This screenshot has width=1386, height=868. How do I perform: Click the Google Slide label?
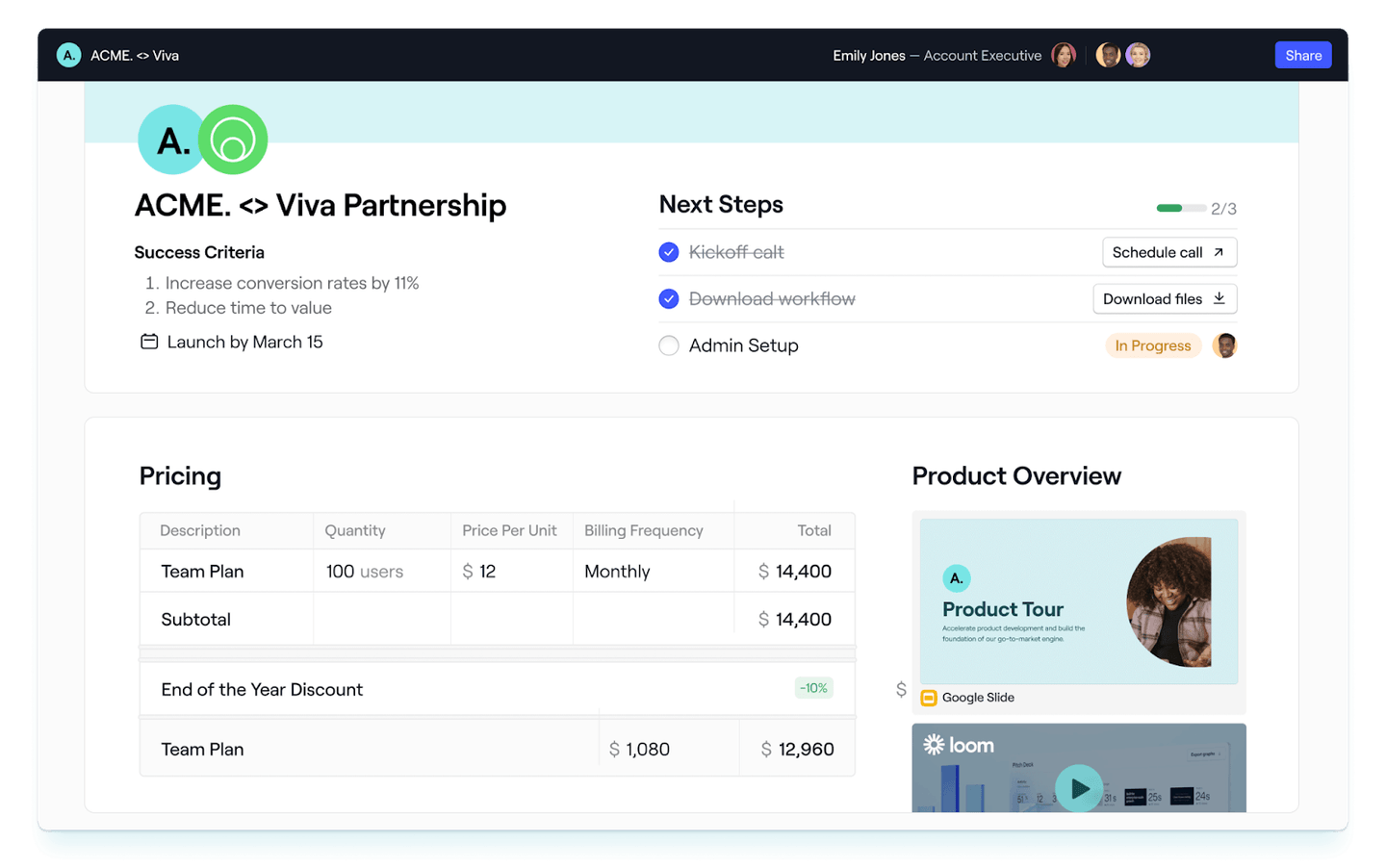coord(978,698)
